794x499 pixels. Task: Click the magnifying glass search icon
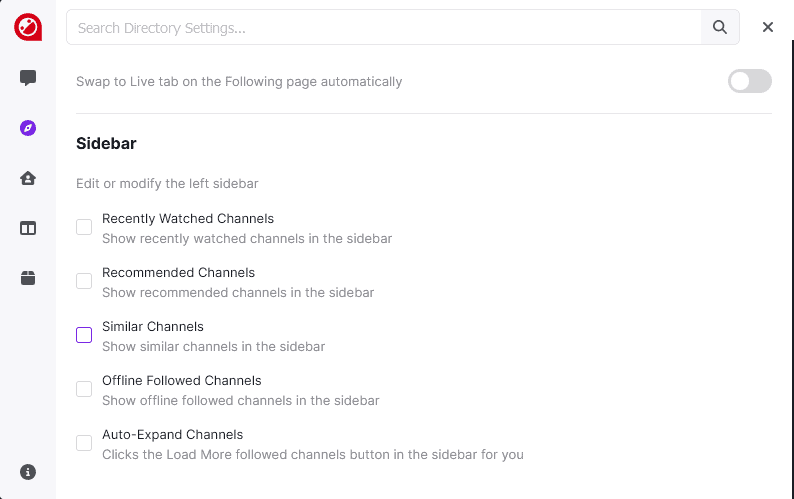720,27
